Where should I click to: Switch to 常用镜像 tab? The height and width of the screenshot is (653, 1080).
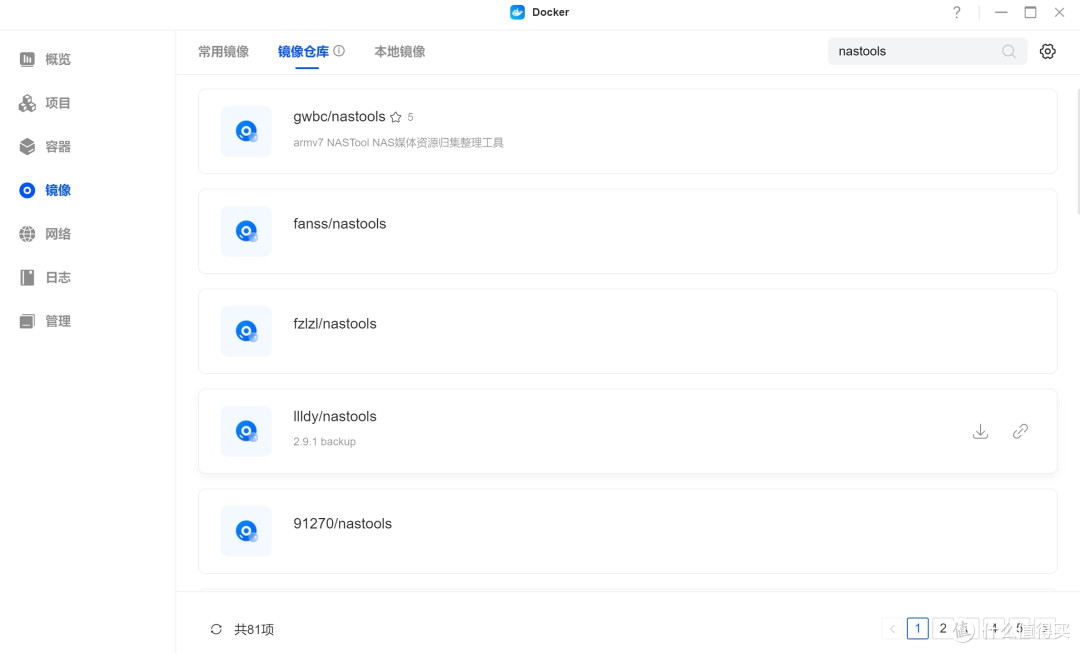223,52
